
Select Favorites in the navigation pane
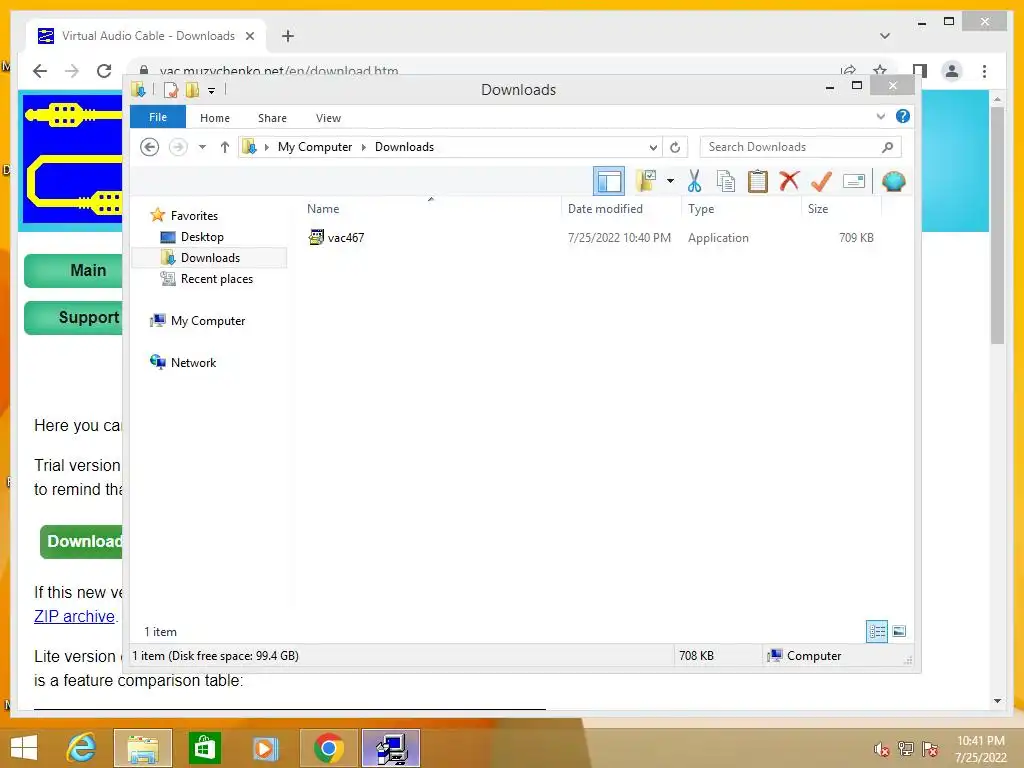pos(194,216)
